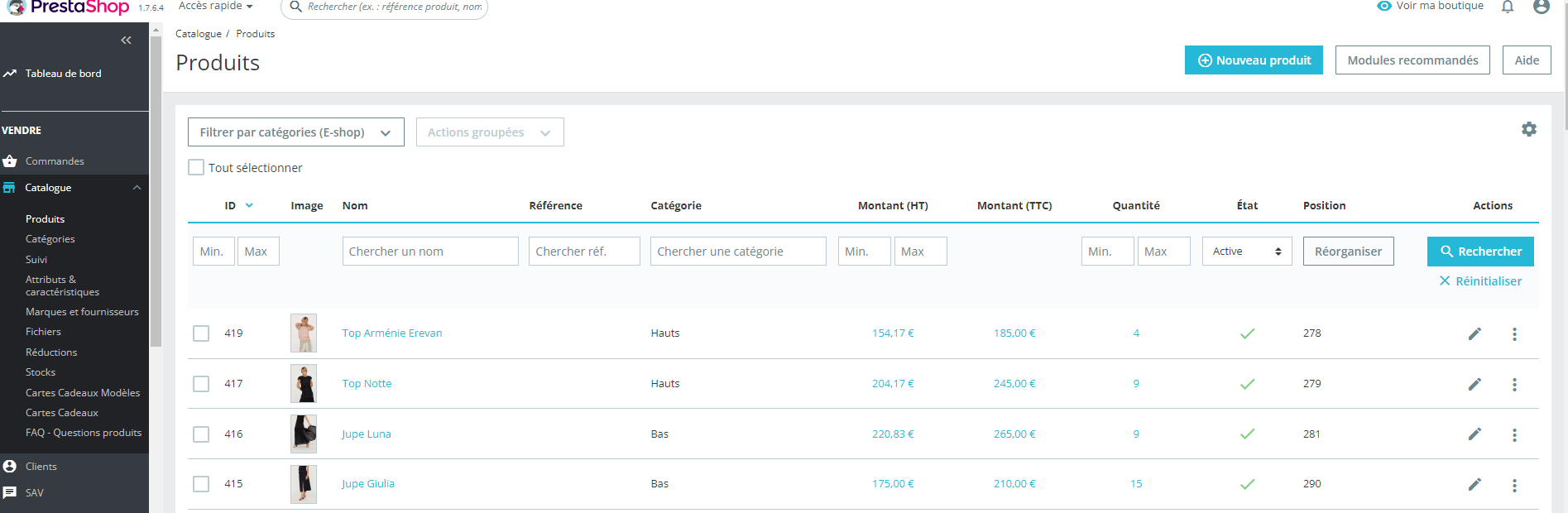Click the Chercher une catégorie input field
Screen dimensions: 1568x513
[x=738, y=252]
